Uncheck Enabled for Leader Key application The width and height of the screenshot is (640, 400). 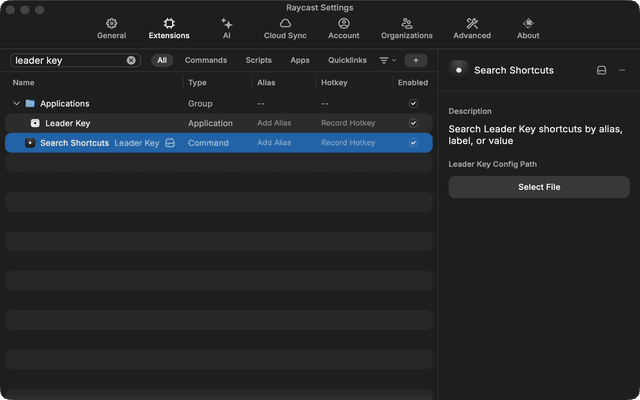click(x=413, y=123)
